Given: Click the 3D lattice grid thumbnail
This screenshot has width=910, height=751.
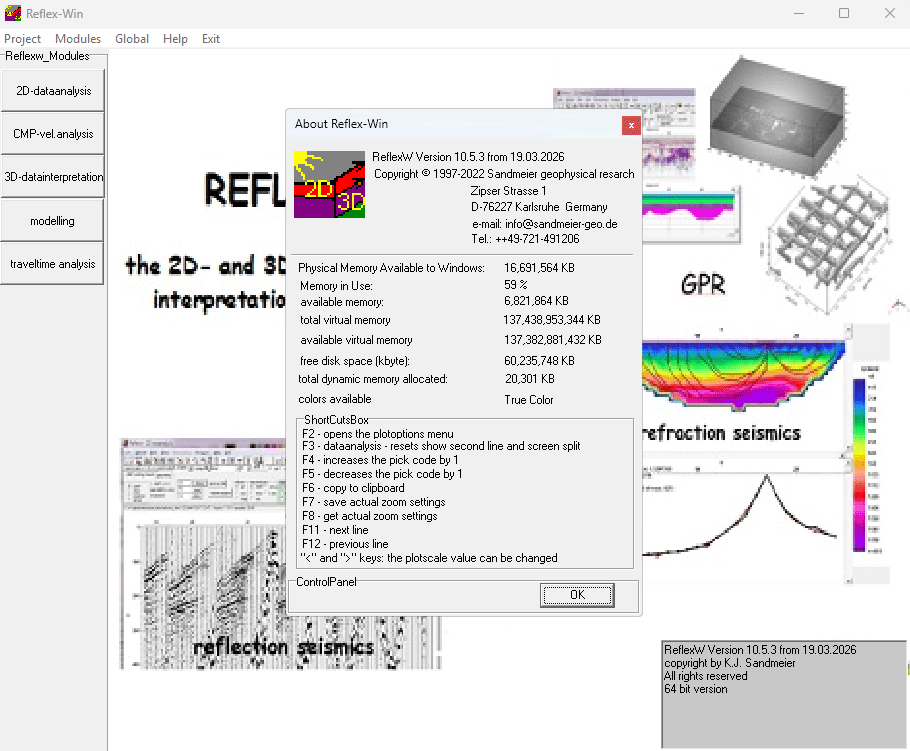Looking at the screenshot, I should [827, 244].
